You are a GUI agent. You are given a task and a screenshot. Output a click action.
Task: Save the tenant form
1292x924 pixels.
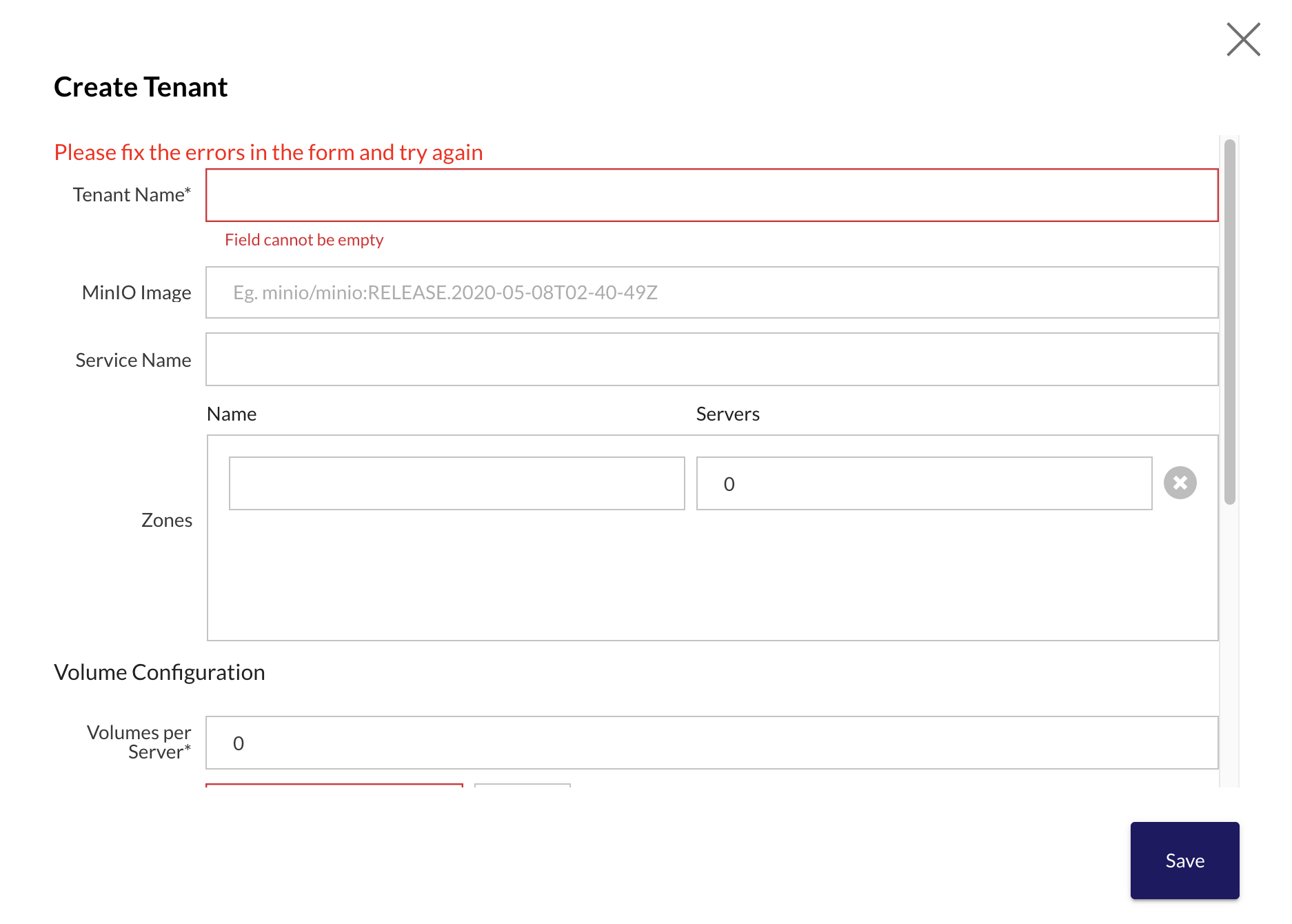pos(1184,860)
